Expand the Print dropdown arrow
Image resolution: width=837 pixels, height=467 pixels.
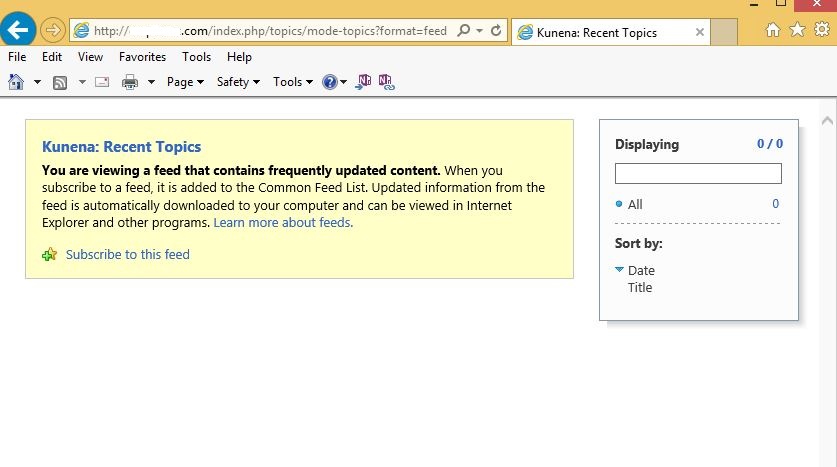[x=151, y=82]
